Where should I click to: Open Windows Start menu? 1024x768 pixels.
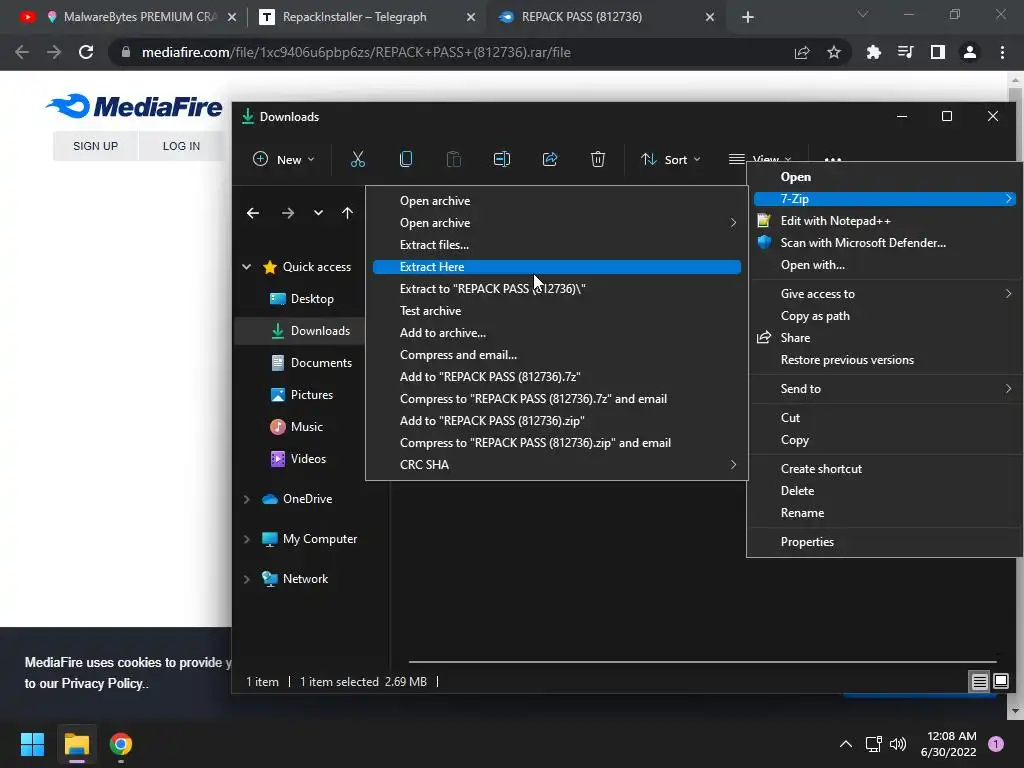click(32, 744)
